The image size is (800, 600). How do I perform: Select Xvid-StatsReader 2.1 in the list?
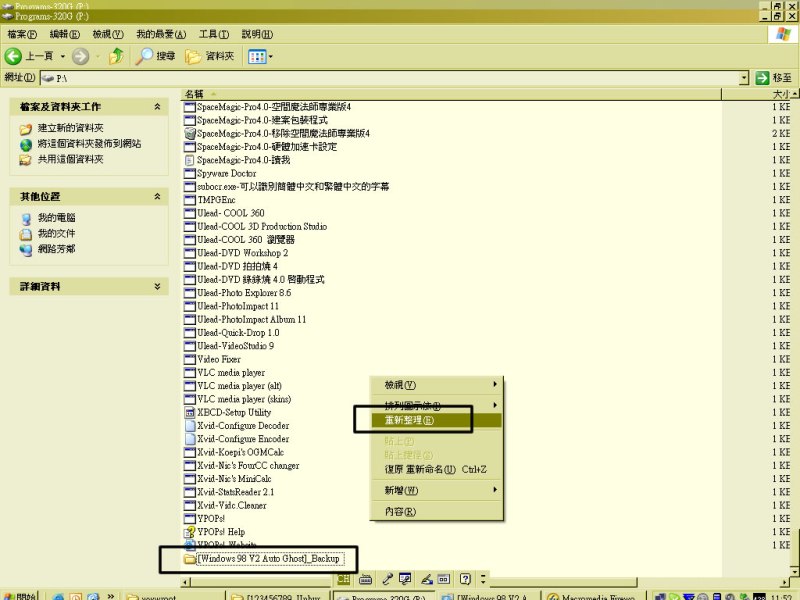coord(235,492)
